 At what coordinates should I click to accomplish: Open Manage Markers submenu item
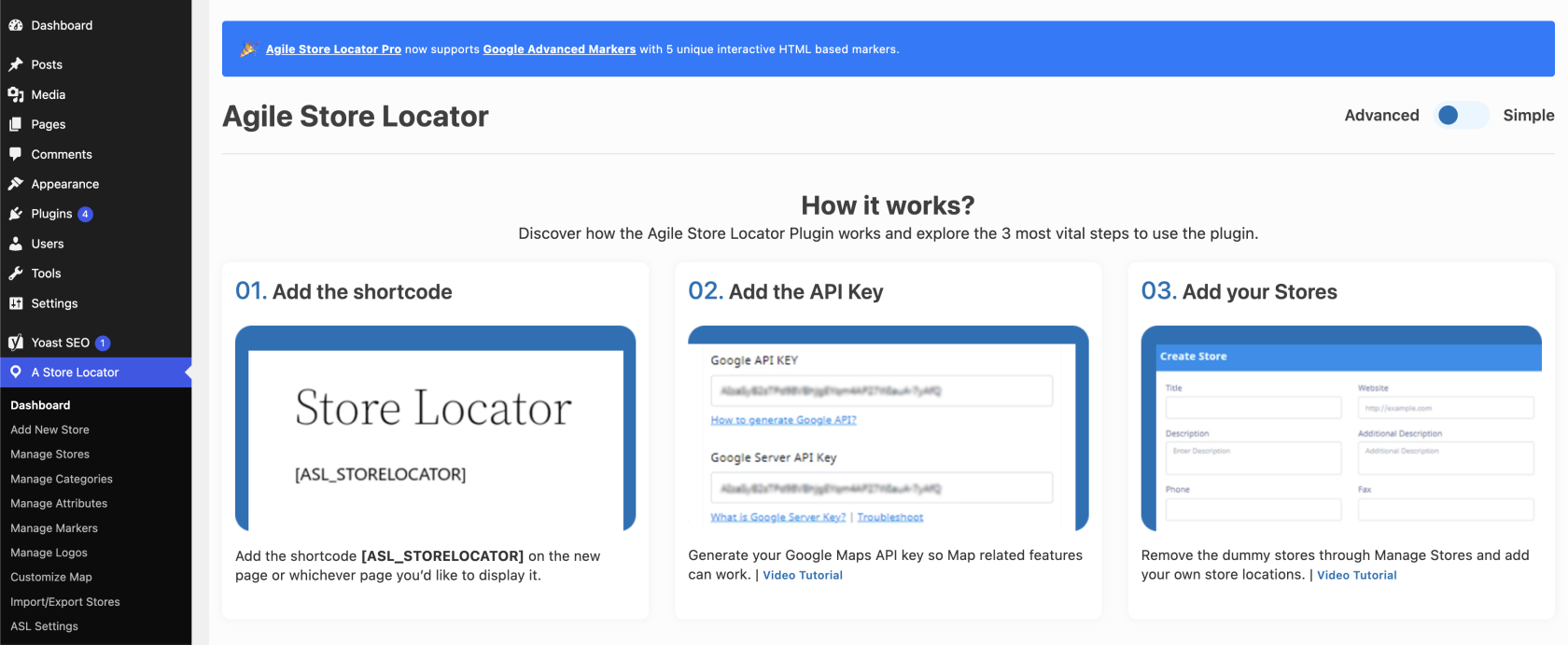[54, 528]
